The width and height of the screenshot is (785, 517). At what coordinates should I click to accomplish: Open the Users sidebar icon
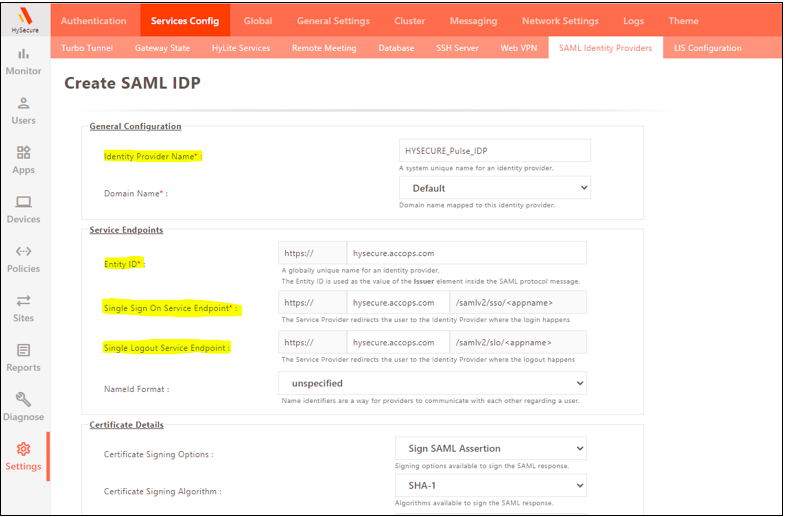tap(24, 104)
